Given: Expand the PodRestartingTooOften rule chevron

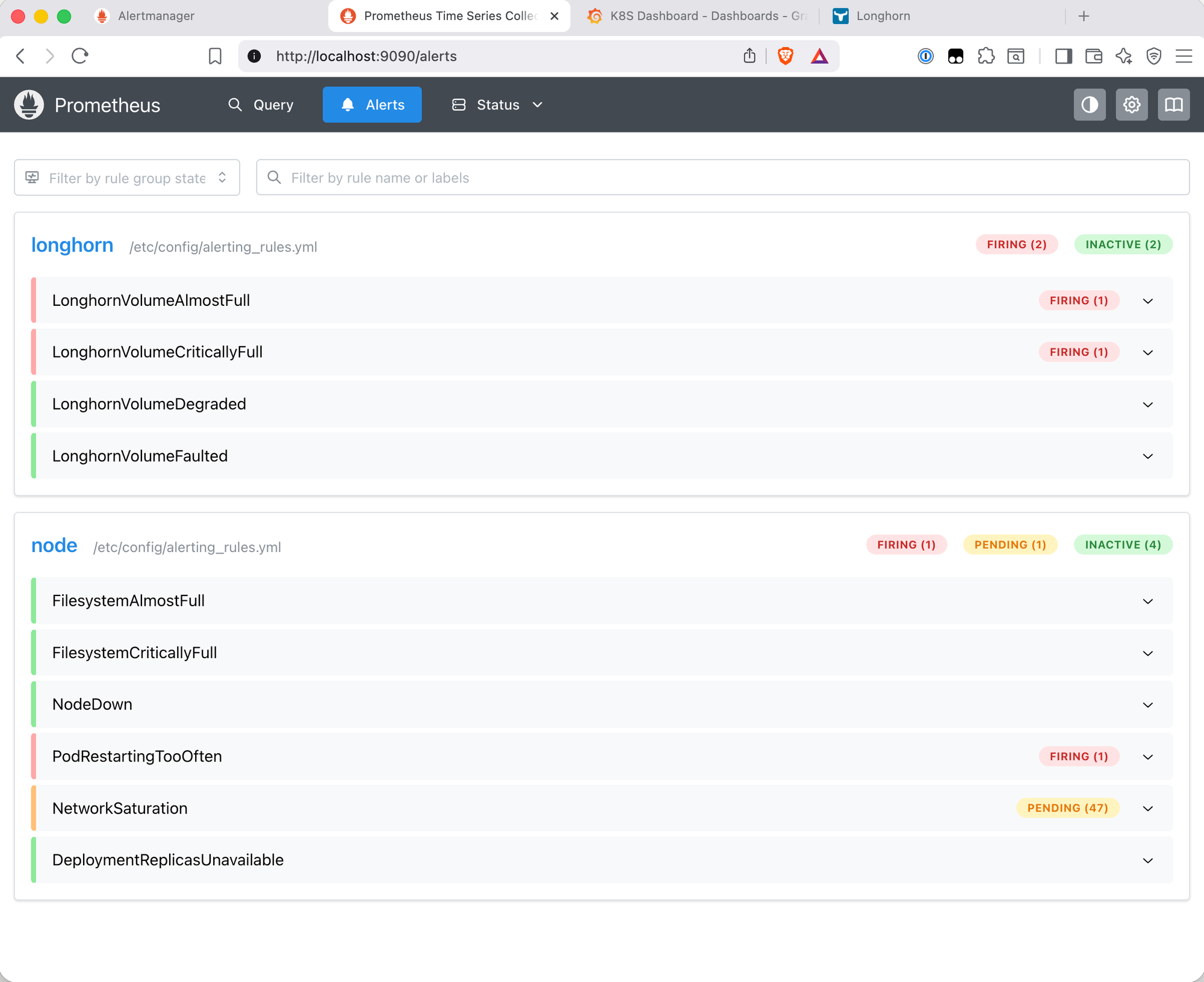Looking at the screenshot, I should (1148, 756).
